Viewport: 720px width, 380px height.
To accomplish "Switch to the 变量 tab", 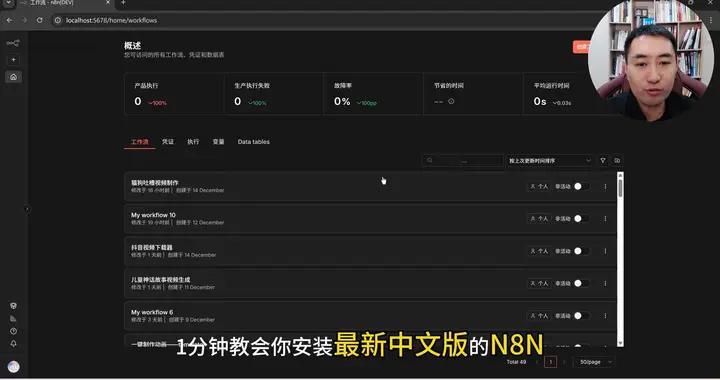I will pos(218,142).
